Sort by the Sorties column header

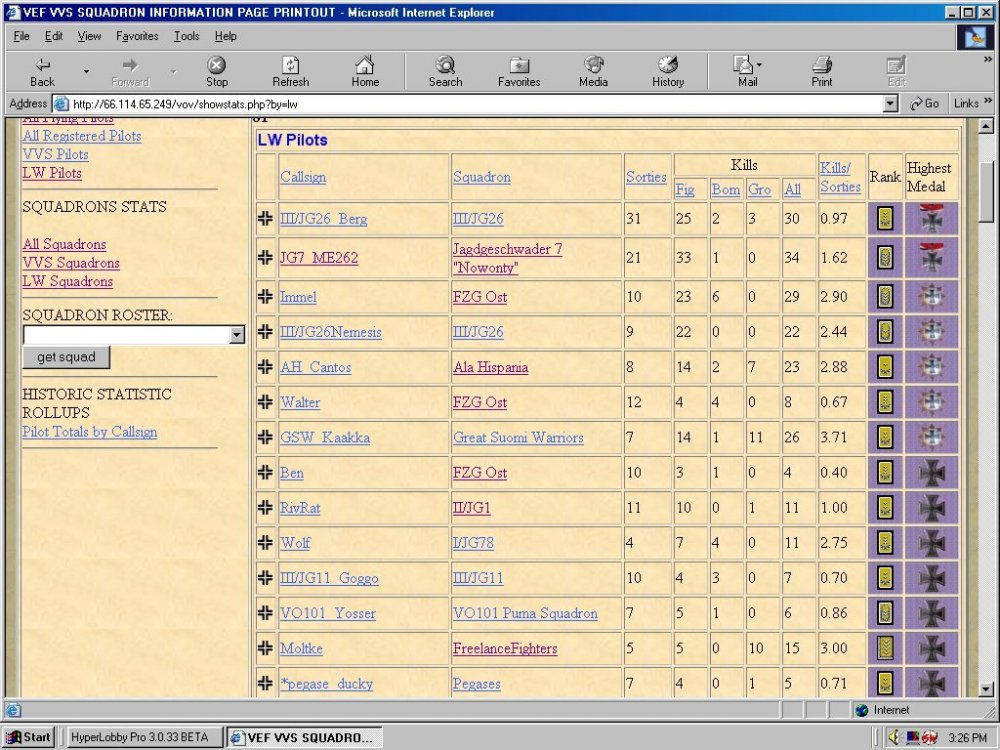[x=646, y=177]
